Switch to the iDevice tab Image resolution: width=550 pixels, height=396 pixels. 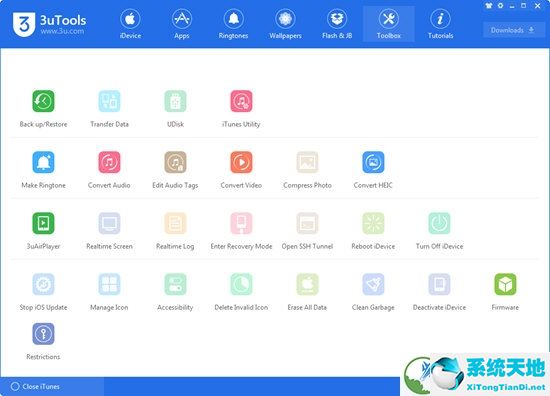pyautogui.click(x=130, y=24)
